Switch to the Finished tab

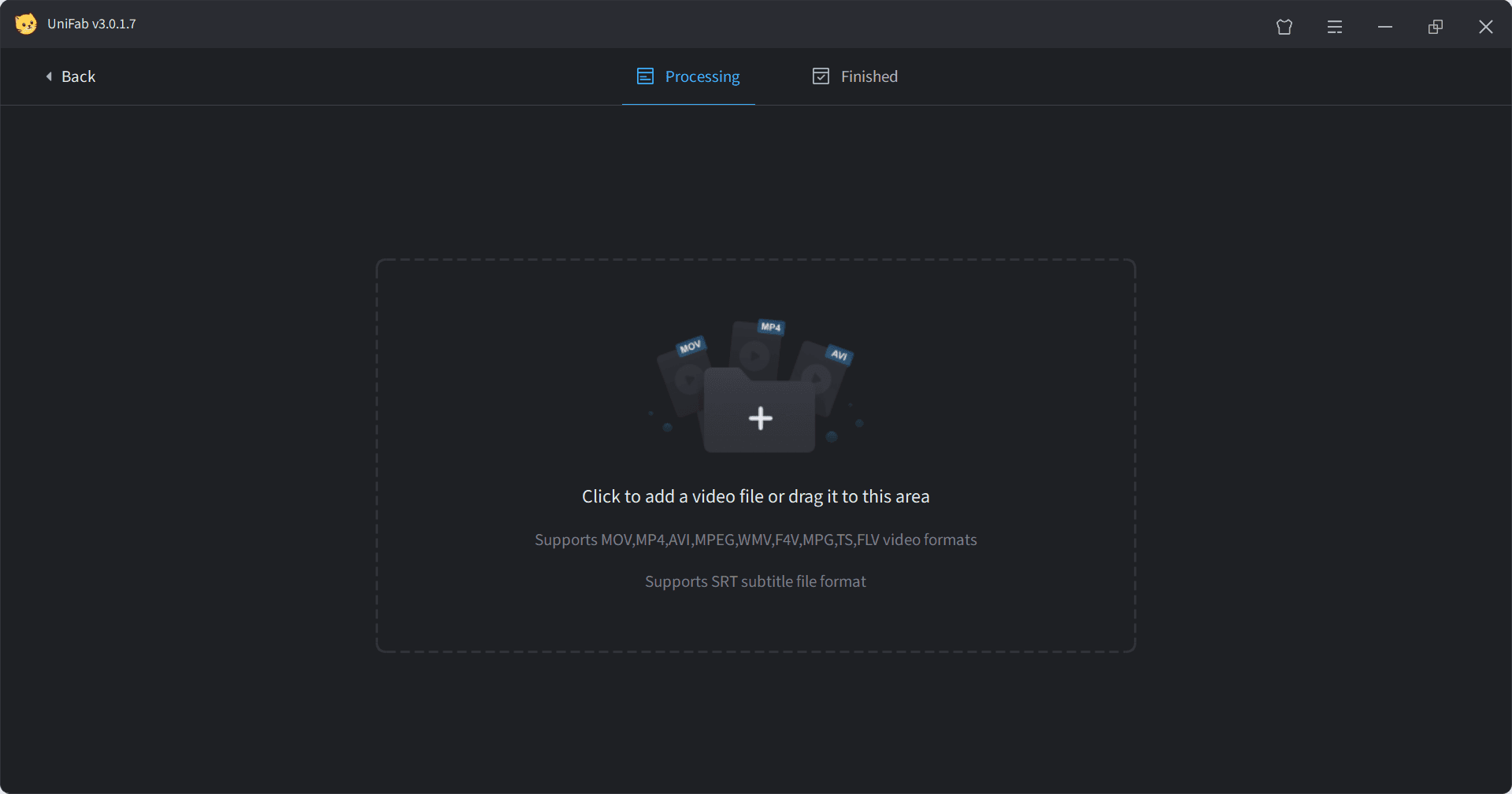pyautogui.click(x=855, y=76)
